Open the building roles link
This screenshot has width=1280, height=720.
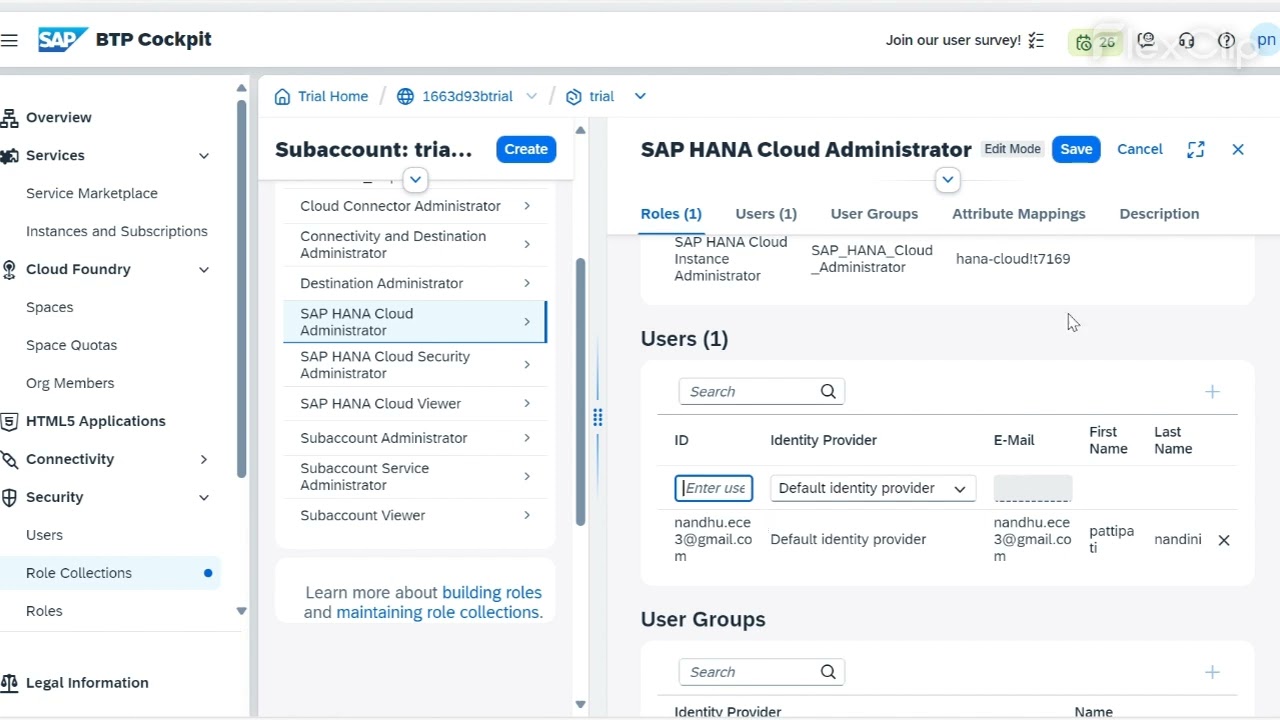[492, 593]
